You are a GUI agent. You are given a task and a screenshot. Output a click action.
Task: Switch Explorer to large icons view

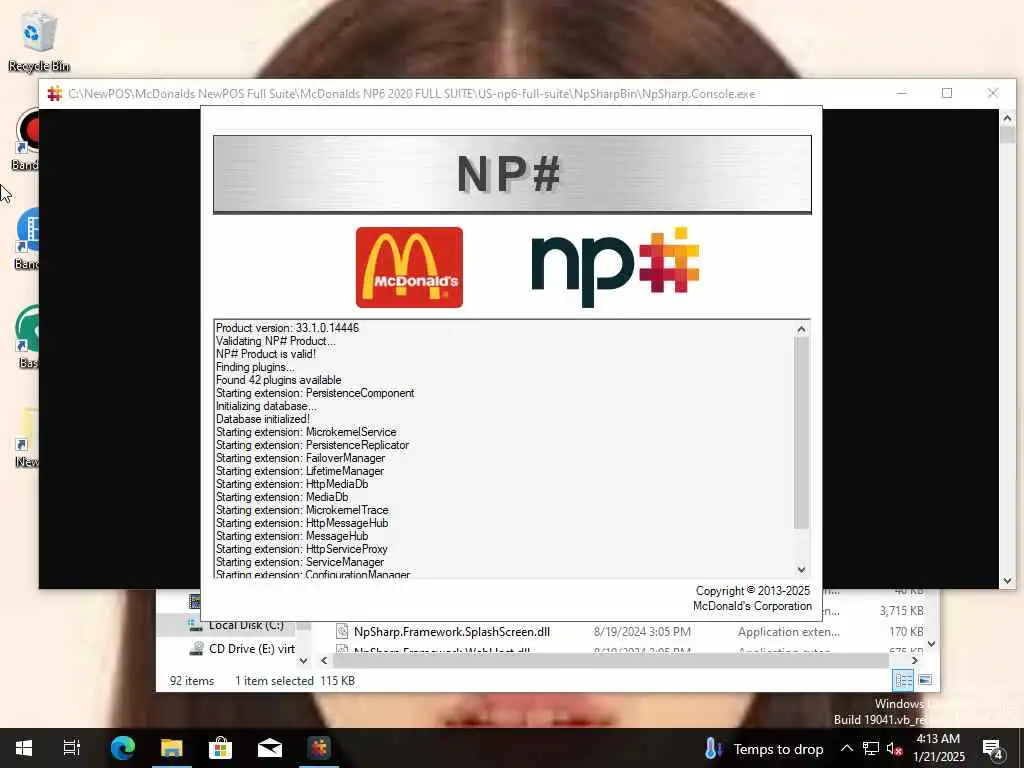tap(925, 680)
